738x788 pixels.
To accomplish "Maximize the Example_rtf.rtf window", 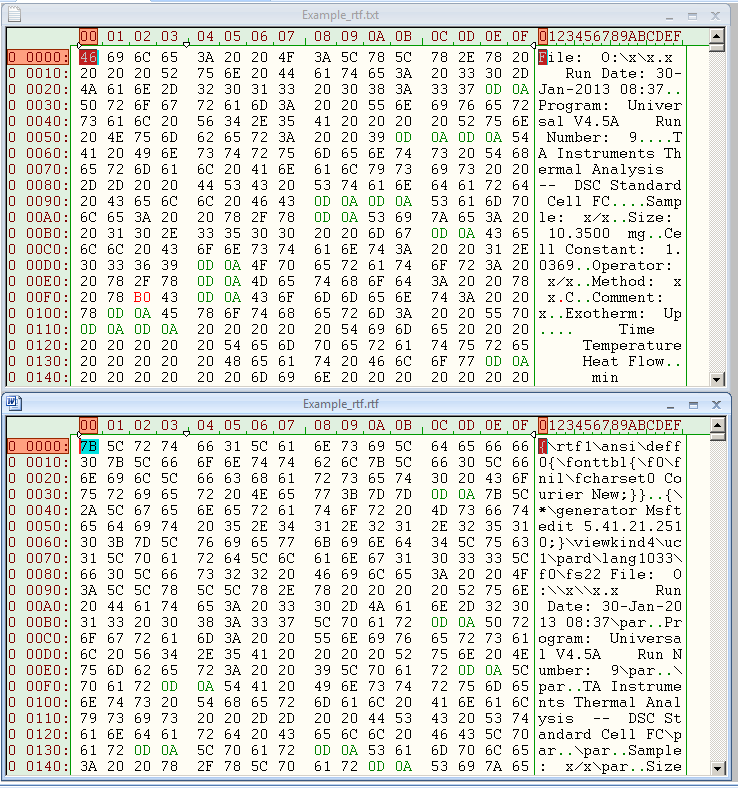I will (692, 403).
